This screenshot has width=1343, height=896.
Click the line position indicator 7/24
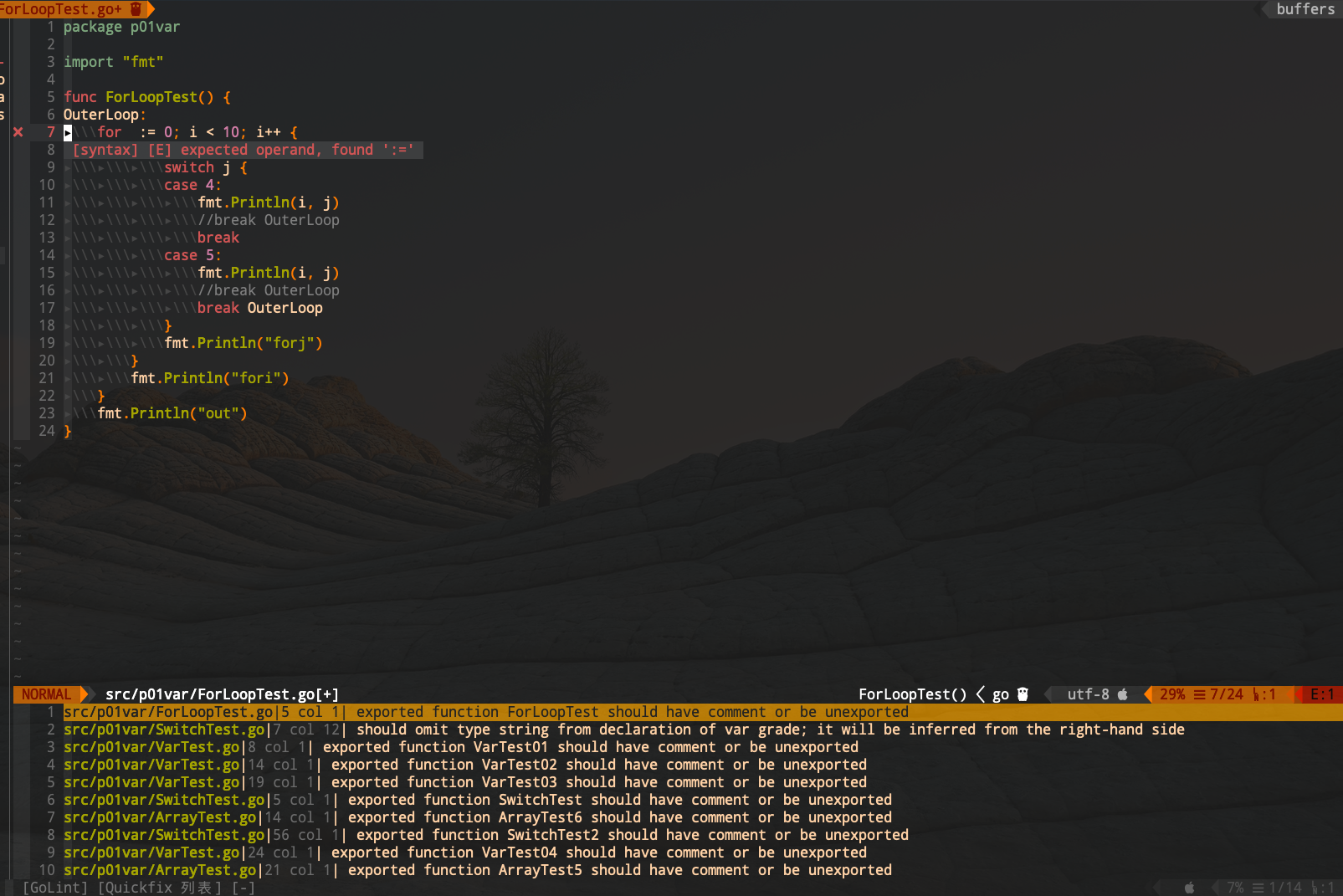1224,694
